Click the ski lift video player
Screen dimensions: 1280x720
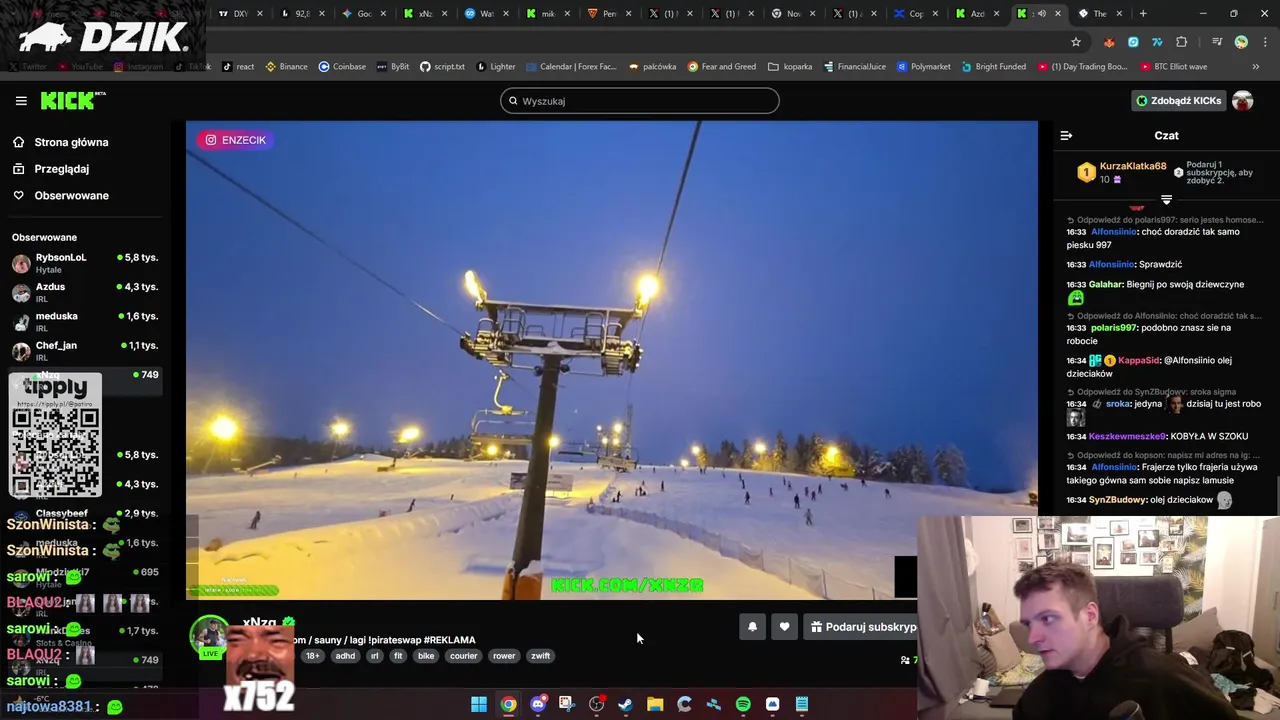point(611,360)
